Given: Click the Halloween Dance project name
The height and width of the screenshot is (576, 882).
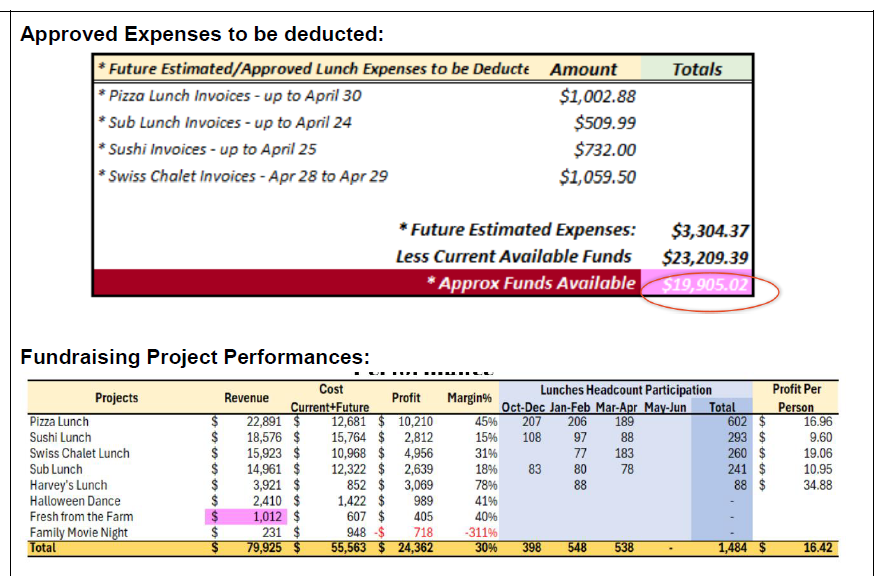Looking at the screenshot, I should coord(75,501).
